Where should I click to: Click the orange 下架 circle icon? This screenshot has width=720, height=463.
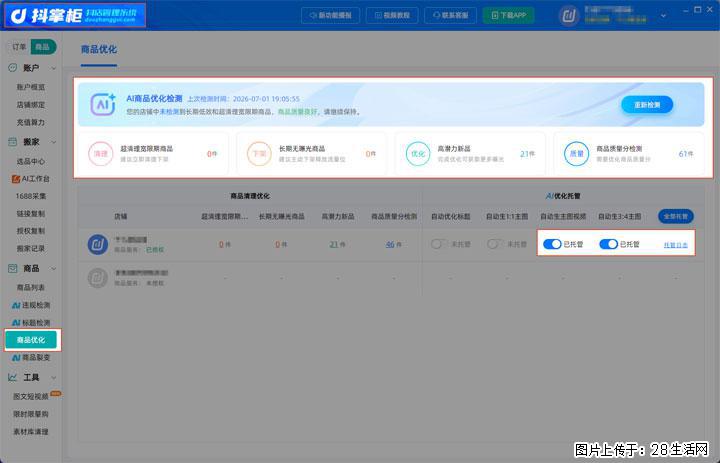[x=259, y=154]
